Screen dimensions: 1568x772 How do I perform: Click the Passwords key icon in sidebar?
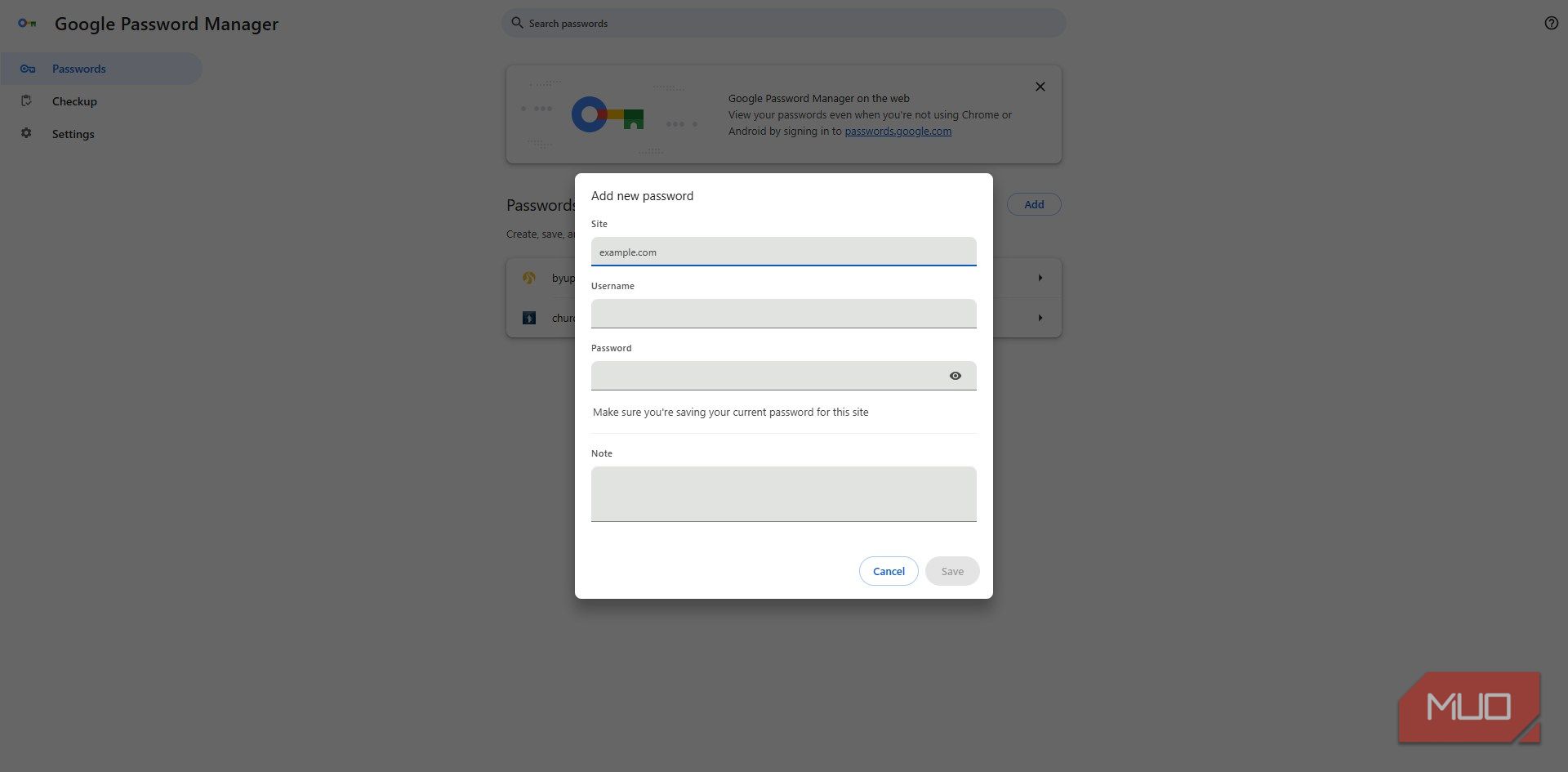point(28,69)
